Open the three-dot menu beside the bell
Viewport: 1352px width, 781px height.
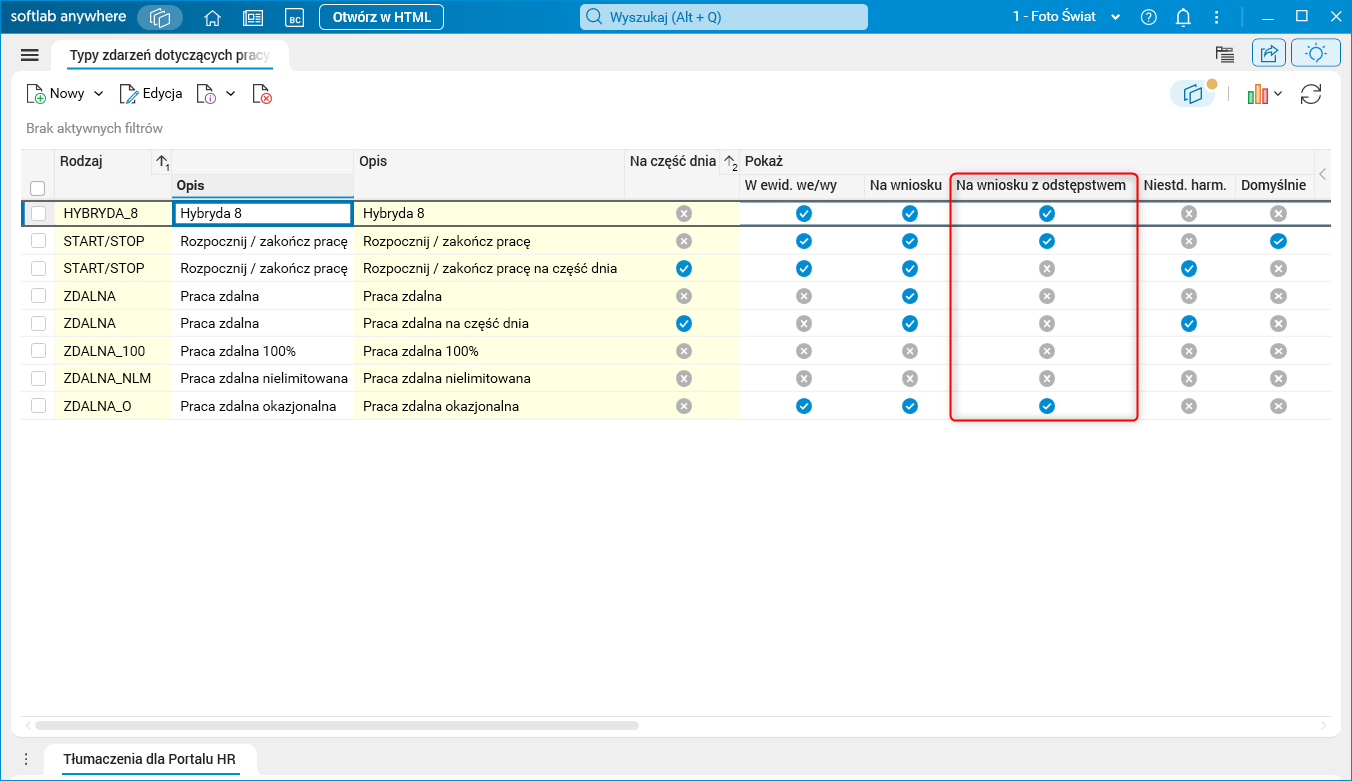pos(1217,17)
